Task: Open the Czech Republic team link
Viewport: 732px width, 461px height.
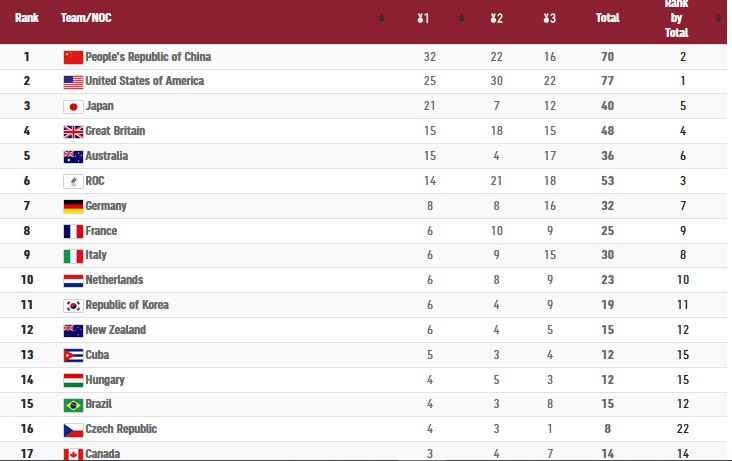Action: [121, 429]
